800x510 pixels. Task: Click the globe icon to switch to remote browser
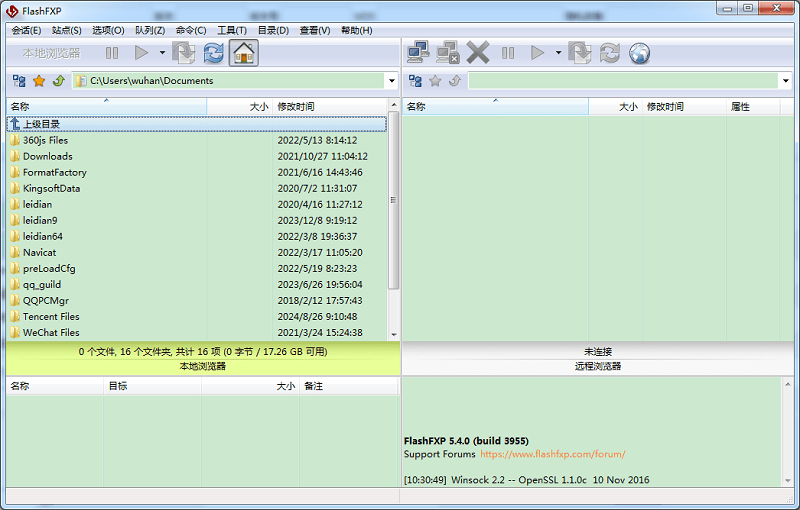(639, 53)
